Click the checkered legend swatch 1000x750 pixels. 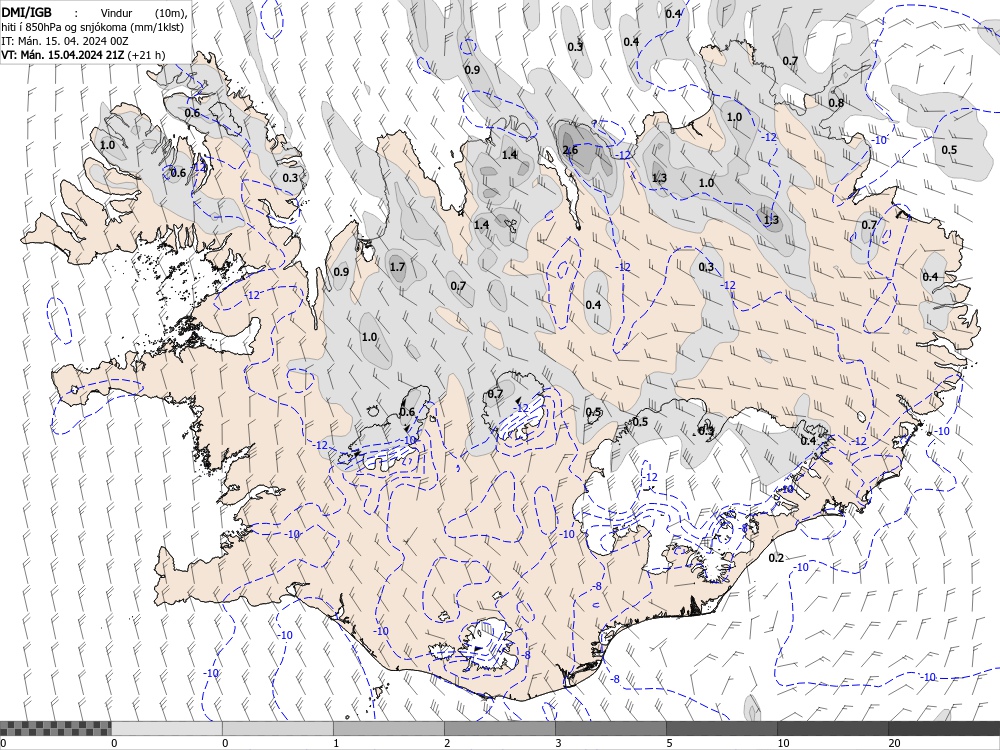[x=55, y=728]
